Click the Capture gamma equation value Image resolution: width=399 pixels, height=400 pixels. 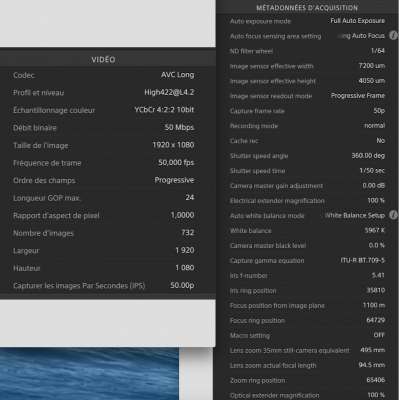pyautogui.click(x=363, y=260)
